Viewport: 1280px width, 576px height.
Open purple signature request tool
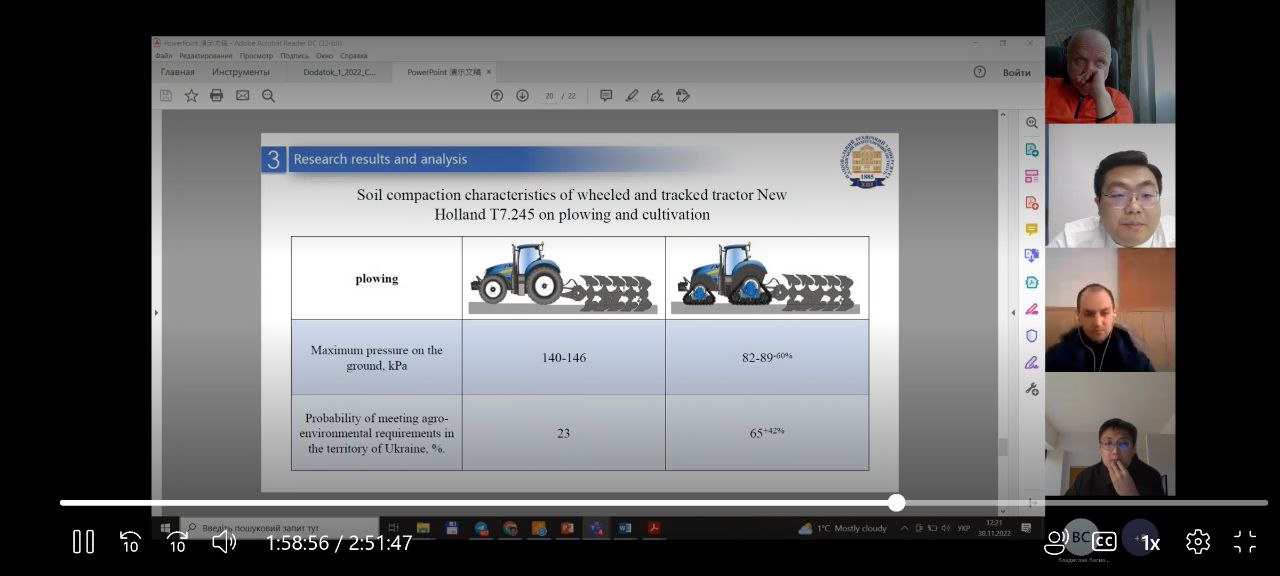click(x=1032, y=362)
